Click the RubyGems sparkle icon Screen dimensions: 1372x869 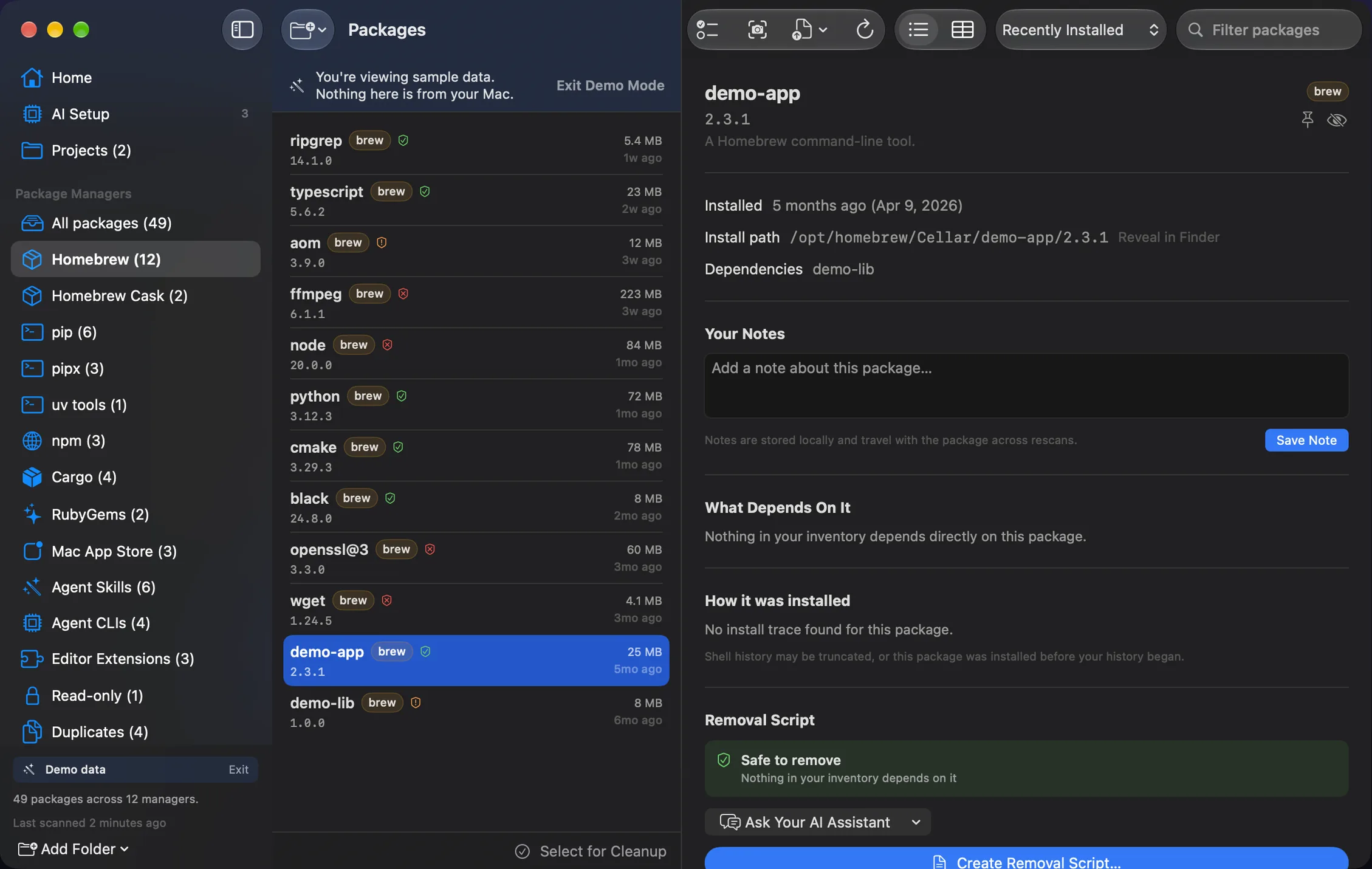tap(32, 514)
